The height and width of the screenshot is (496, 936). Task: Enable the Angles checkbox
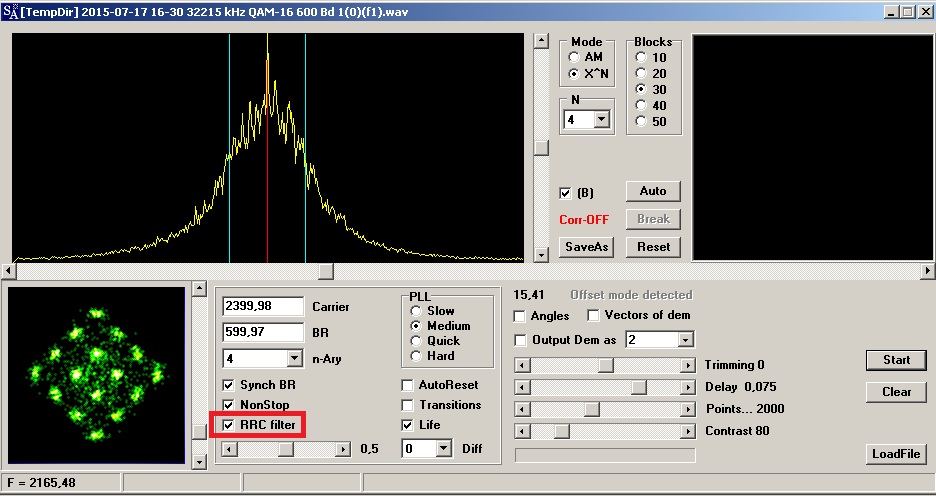coord(520,316)
